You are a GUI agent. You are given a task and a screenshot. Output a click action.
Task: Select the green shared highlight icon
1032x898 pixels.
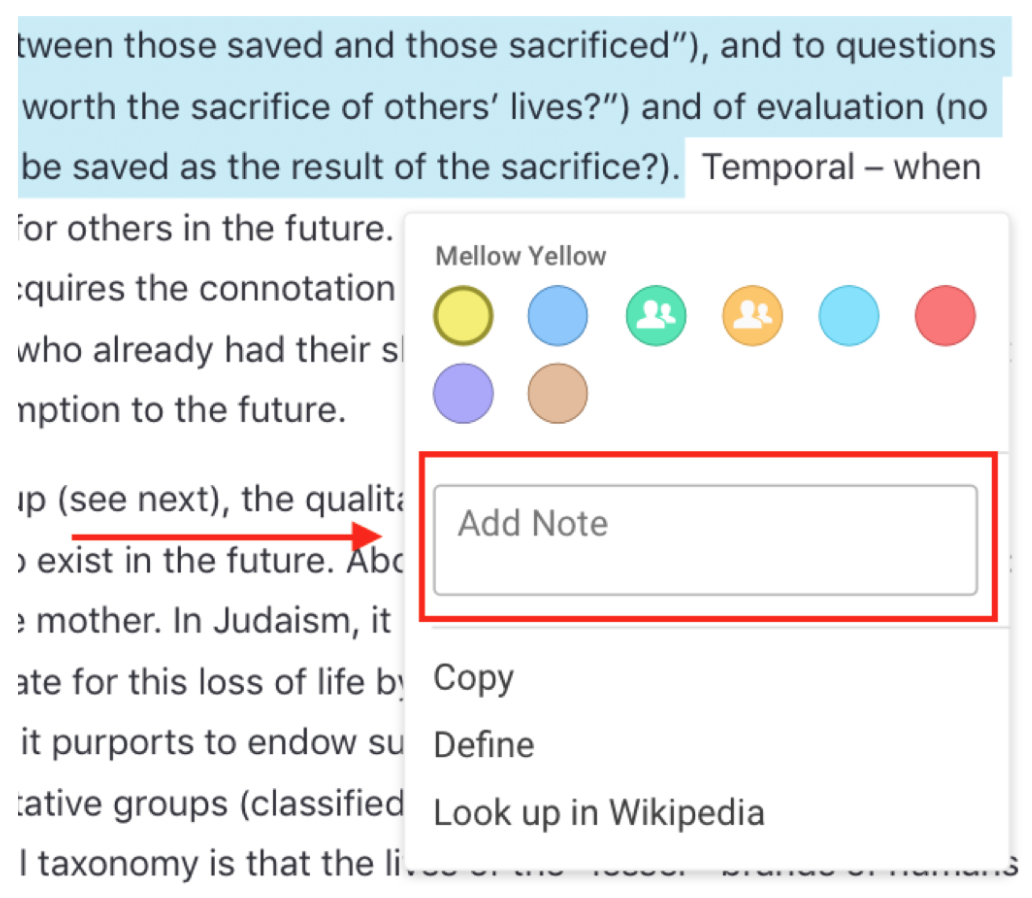[655, 315]
